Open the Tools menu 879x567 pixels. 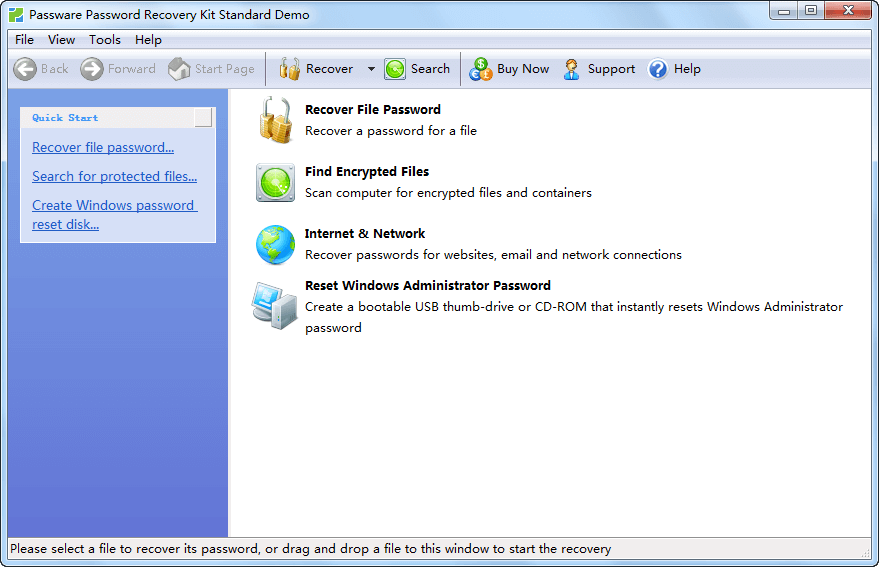point(105,40)
